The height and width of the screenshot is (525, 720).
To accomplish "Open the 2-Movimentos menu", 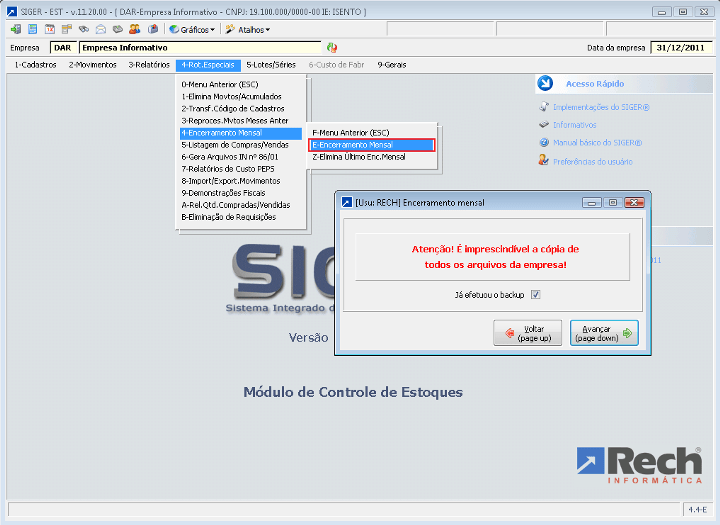I will [x=92, y=65].
